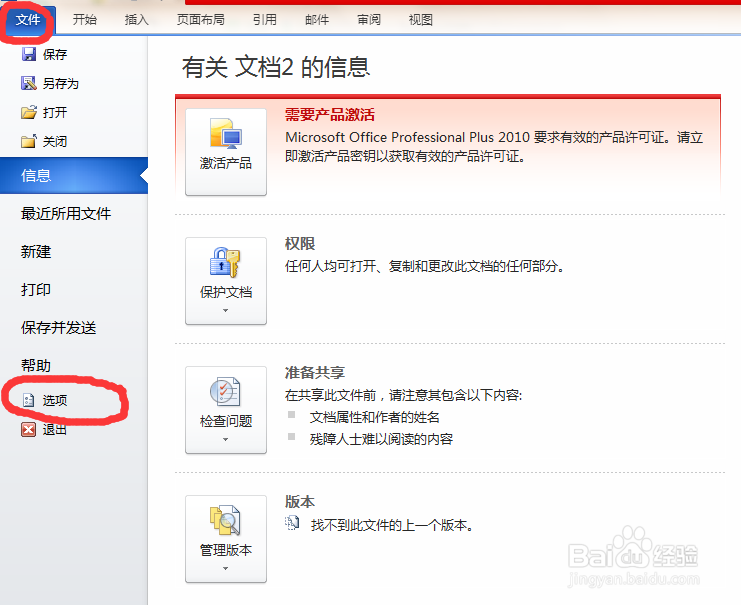Viewport: 741px width, 605px height.
Task: Select 信息 (Info) in the sidebar
Action: coord(74,175)
